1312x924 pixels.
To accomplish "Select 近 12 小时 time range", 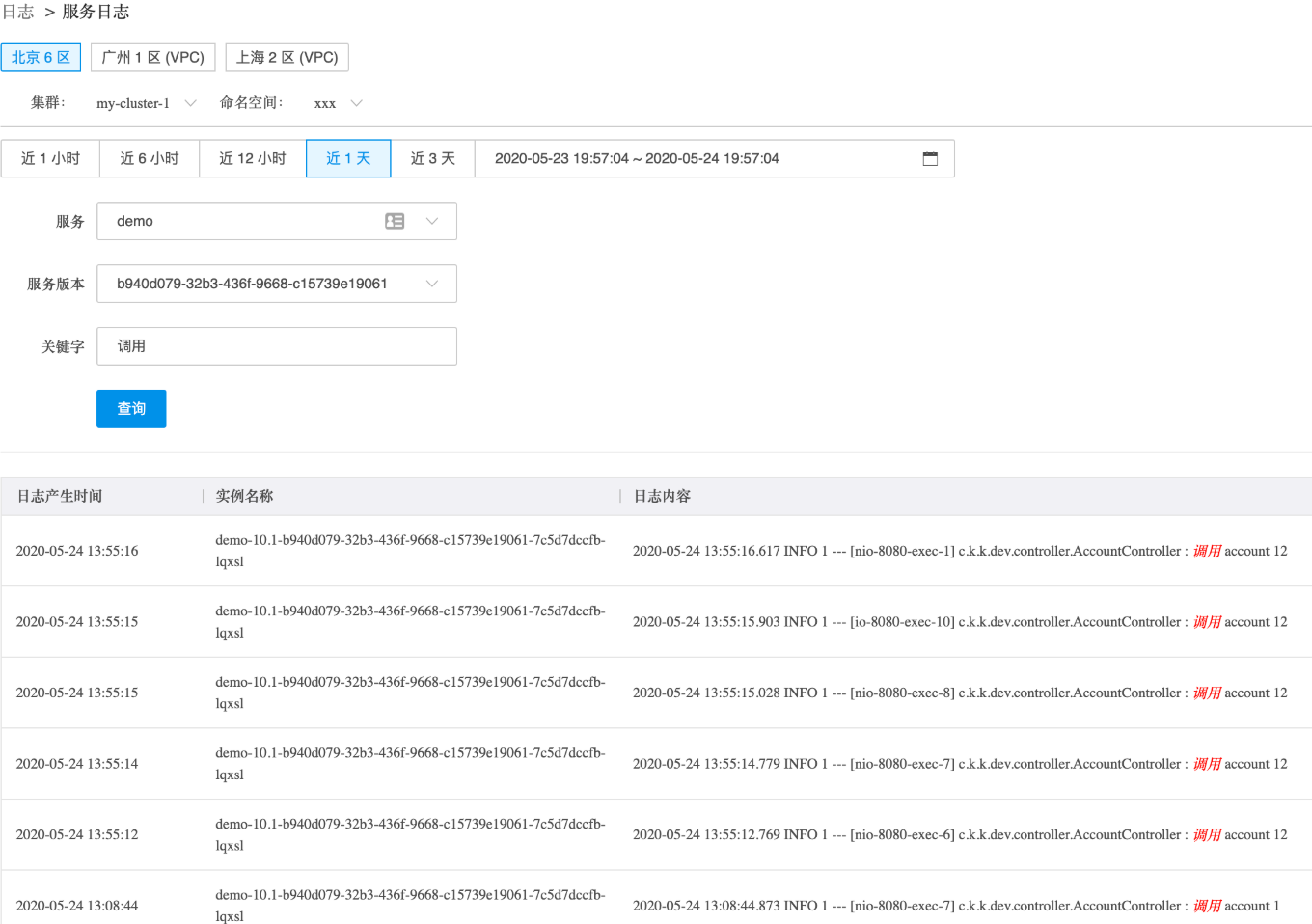I will click(253, 159).
